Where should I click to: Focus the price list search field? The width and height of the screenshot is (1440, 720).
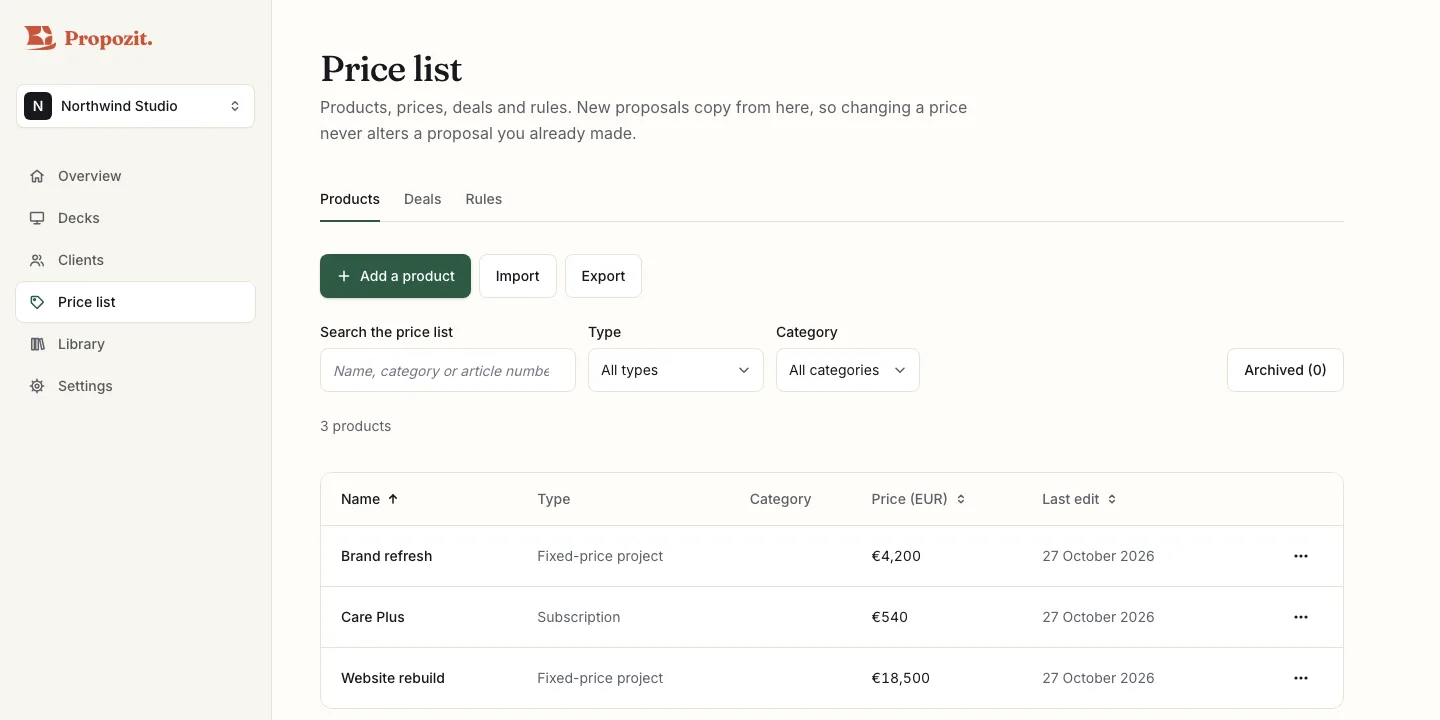coord(448,370)
